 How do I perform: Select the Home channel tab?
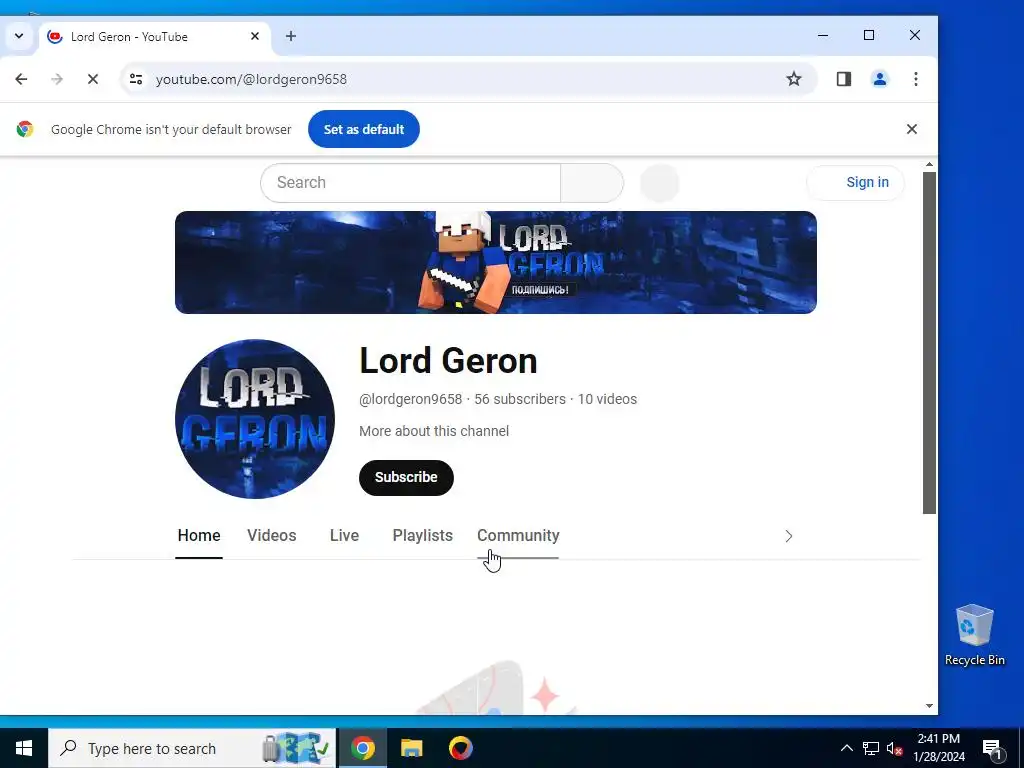199,536
